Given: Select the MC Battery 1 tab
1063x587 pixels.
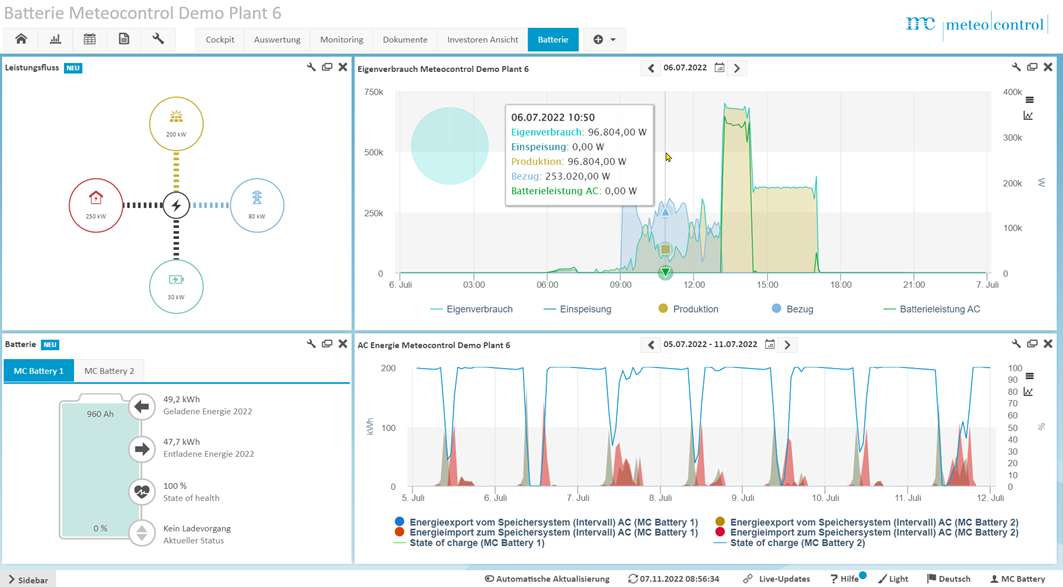Looking at the screenshot, I should point(39,371).
